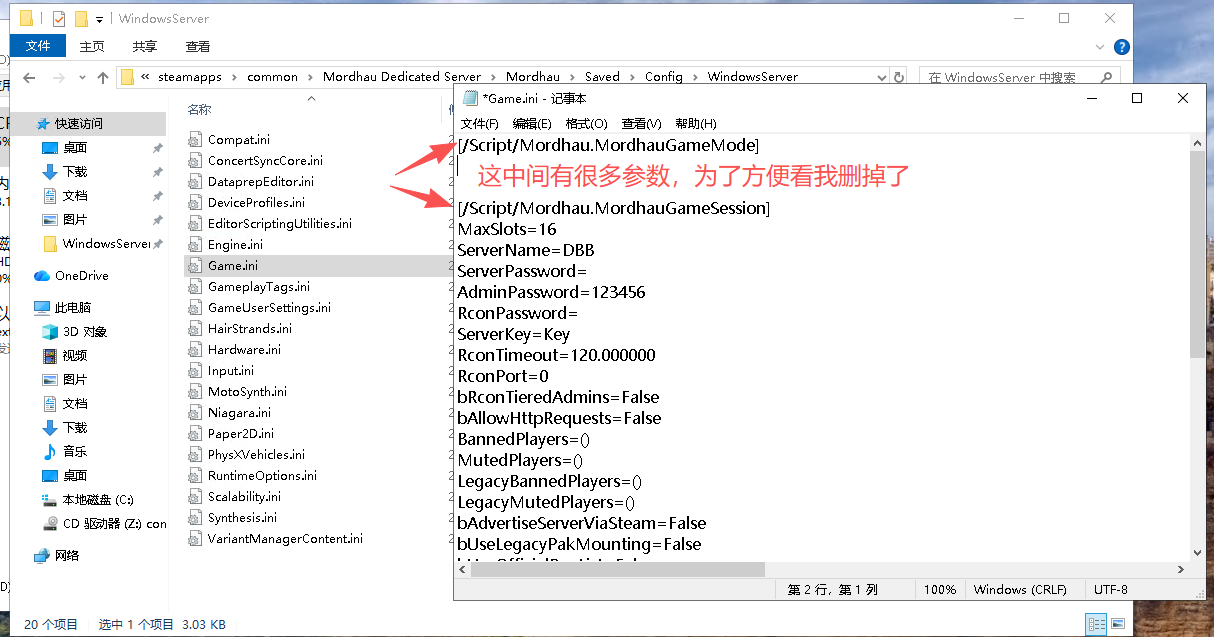The width and height of the screenshot is (1214, 637).
Task: Click the blue Explorer help icon
Action: tap(1122, 47)
